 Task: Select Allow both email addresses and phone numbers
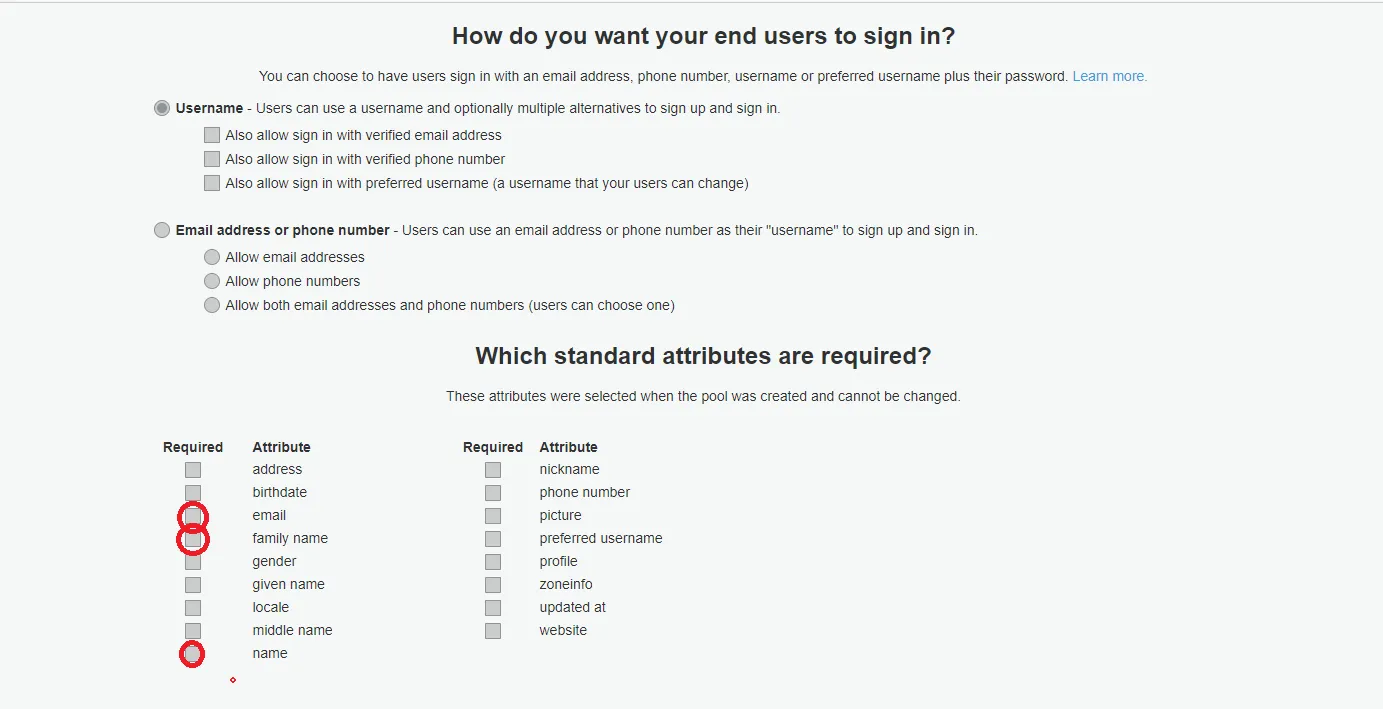212,305
